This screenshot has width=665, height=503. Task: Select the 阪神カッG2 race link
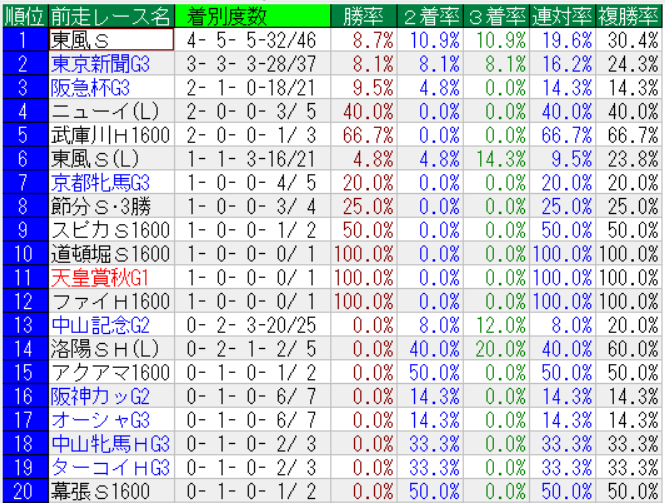99,396
